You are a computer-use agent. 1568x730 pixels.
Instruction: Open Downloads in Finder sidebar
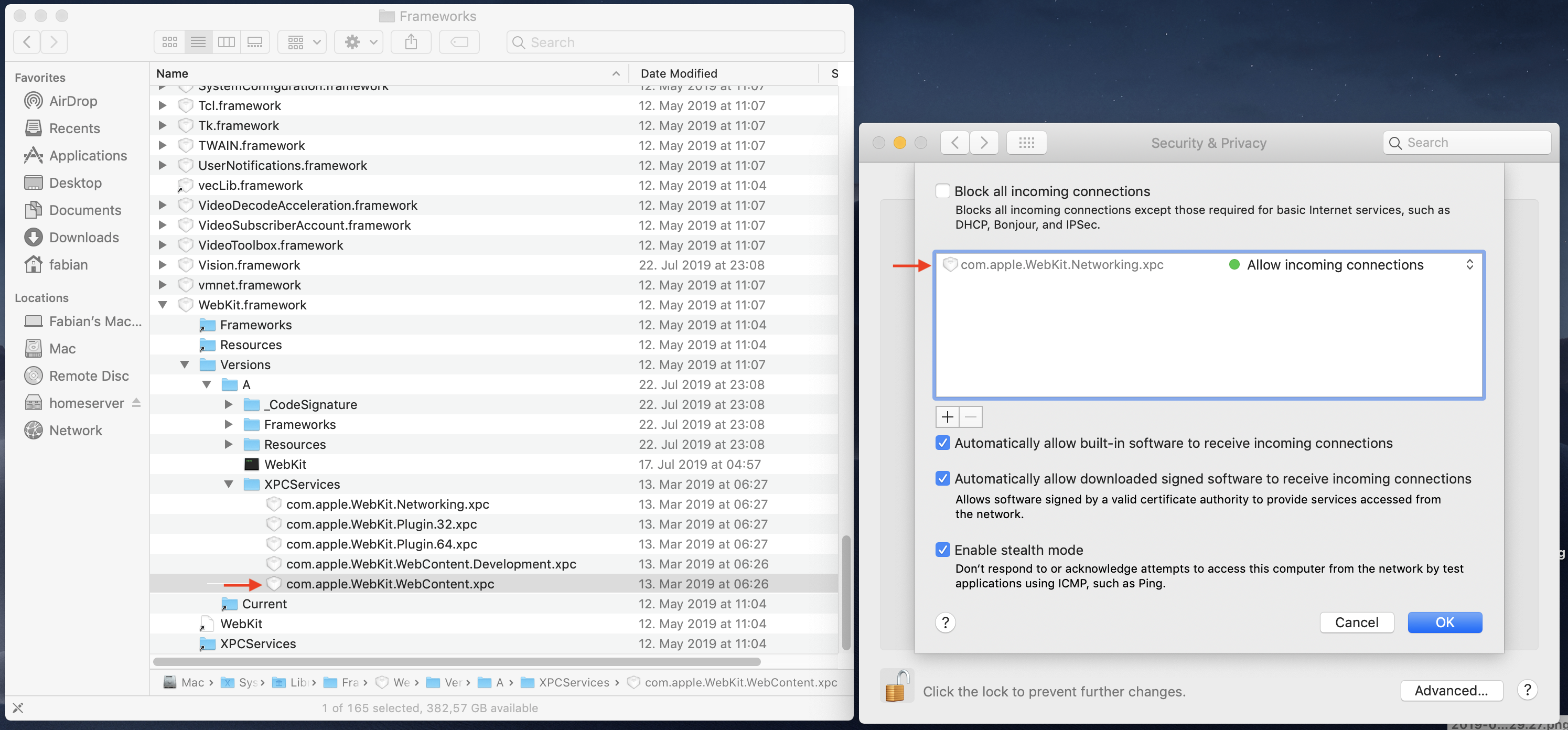tap(83, 238)
